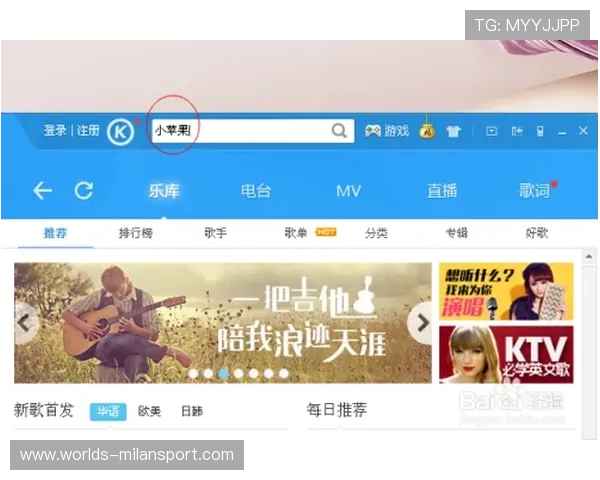Select the 推荐 sub-tab

(x=55, y=233)
